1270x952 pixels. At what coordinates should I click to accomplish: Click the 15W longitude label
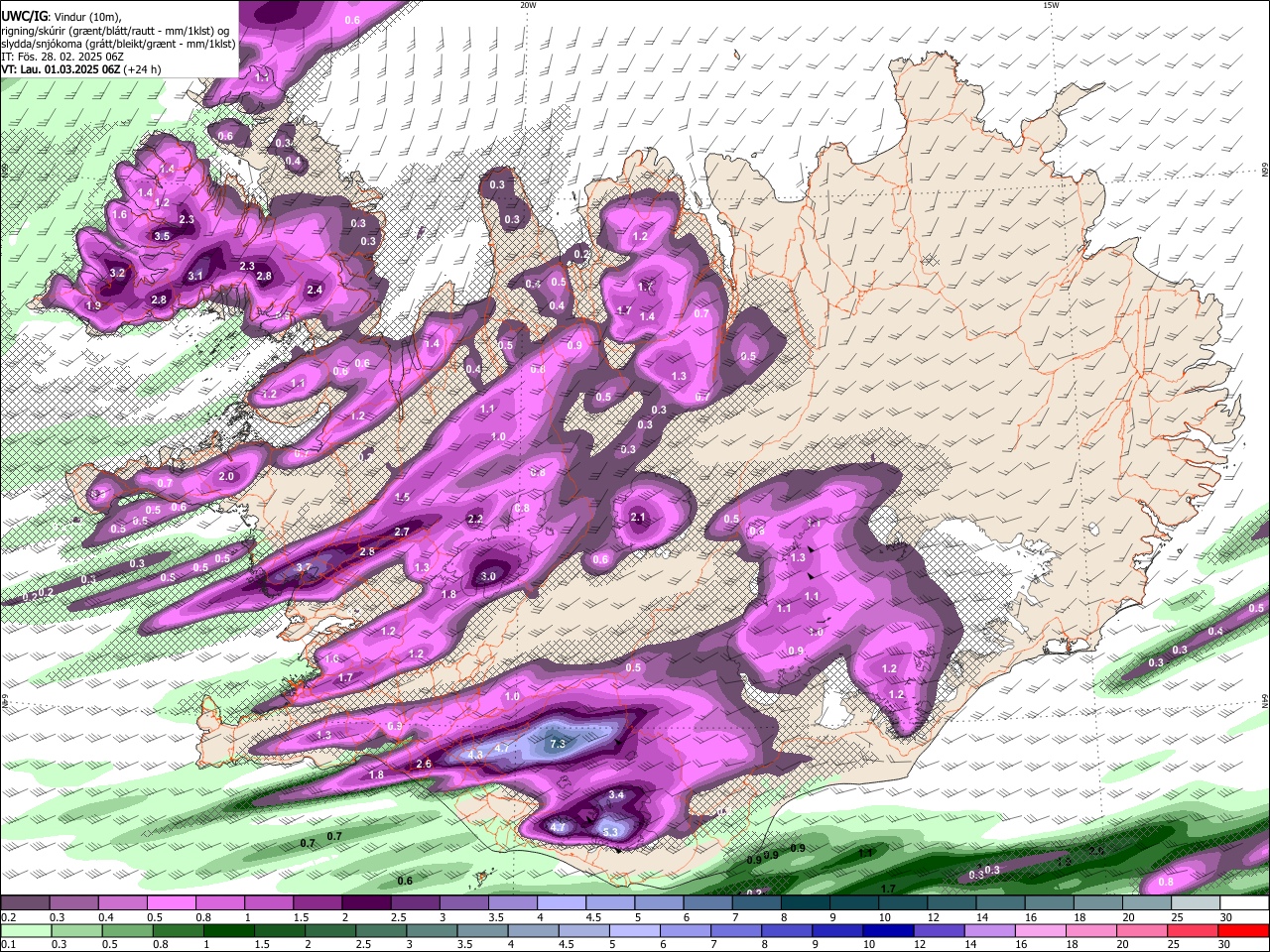point(1051,5)
